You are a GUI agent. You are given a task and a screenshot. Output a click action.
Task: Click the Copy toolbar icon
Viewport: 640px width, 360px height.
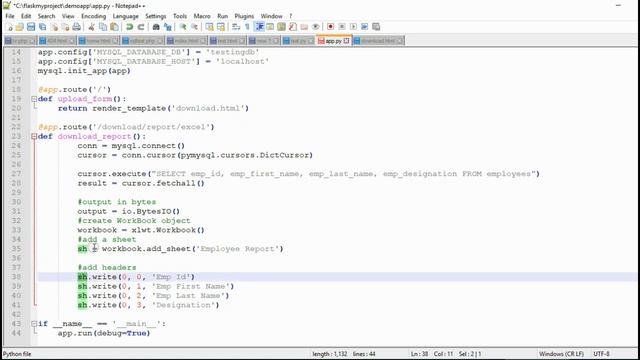click(103, 27)
